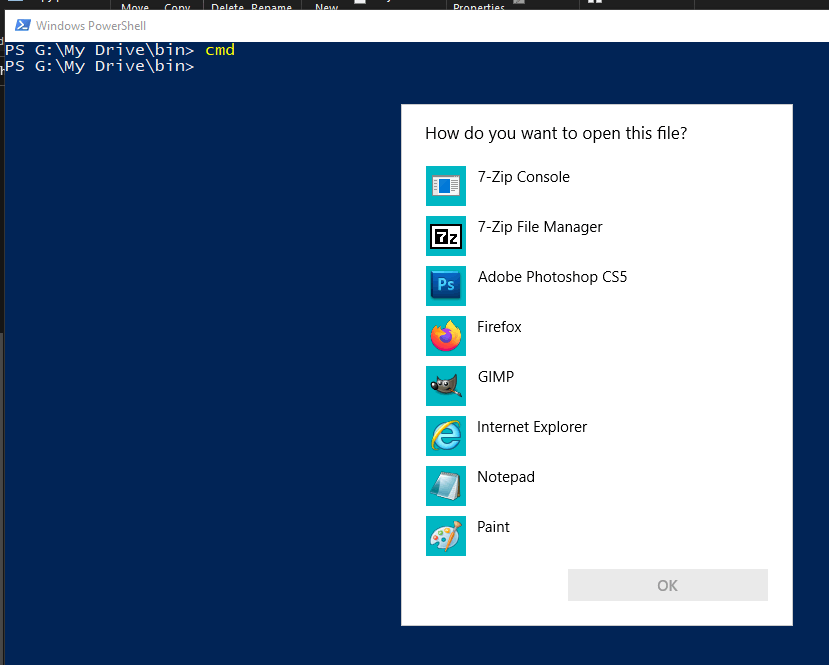Click the Windows PowerShell title bar icon
Screen dimensions: 829x665
click(x=23, y=25)
